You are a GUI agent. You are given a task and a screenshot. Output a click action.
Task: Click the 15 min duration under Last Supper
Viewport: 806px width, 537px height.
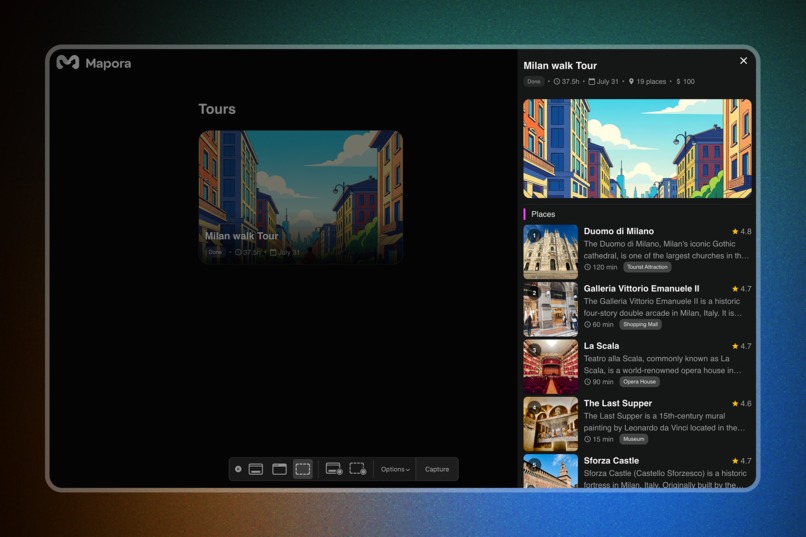coord(598,439)
